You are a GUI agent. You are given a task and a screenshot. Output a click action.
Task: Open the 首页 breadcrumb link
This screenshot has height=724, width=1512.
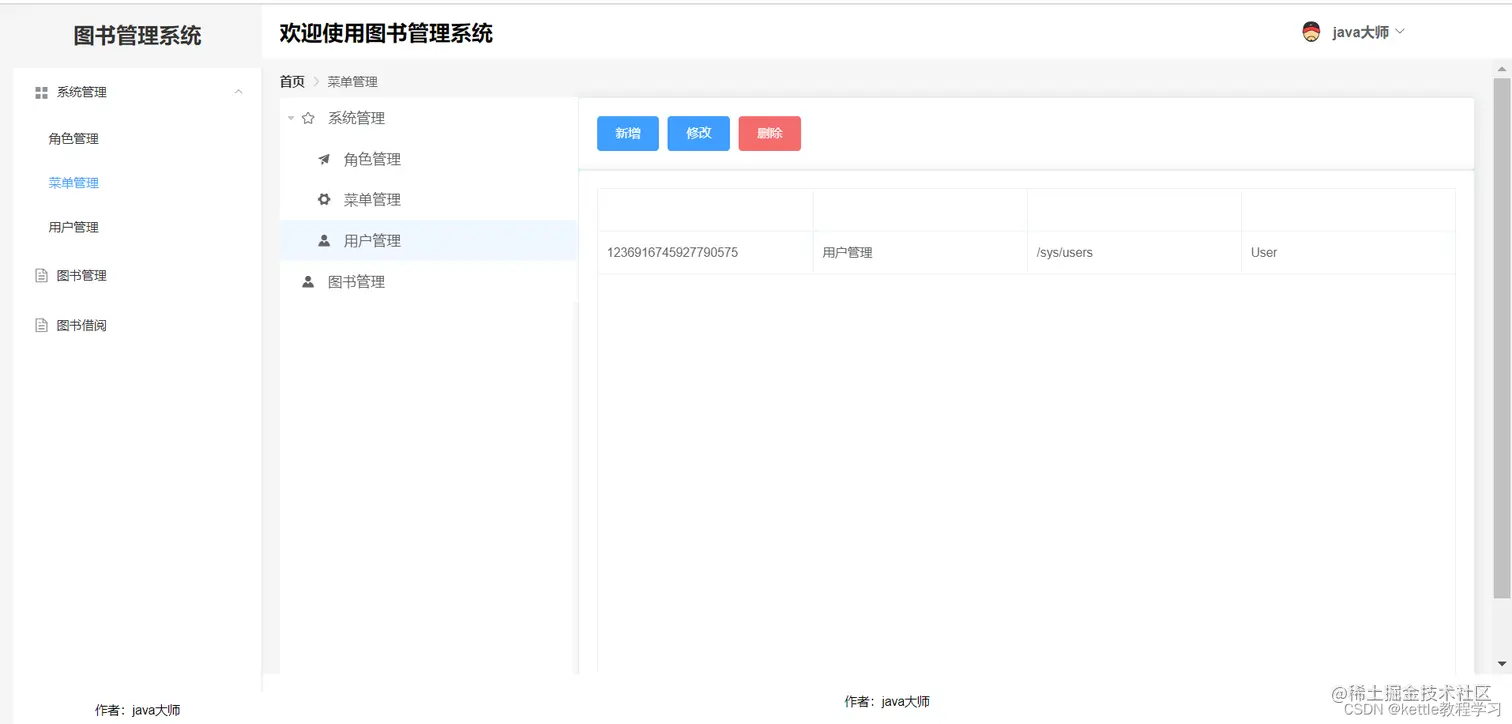[291, 81]
